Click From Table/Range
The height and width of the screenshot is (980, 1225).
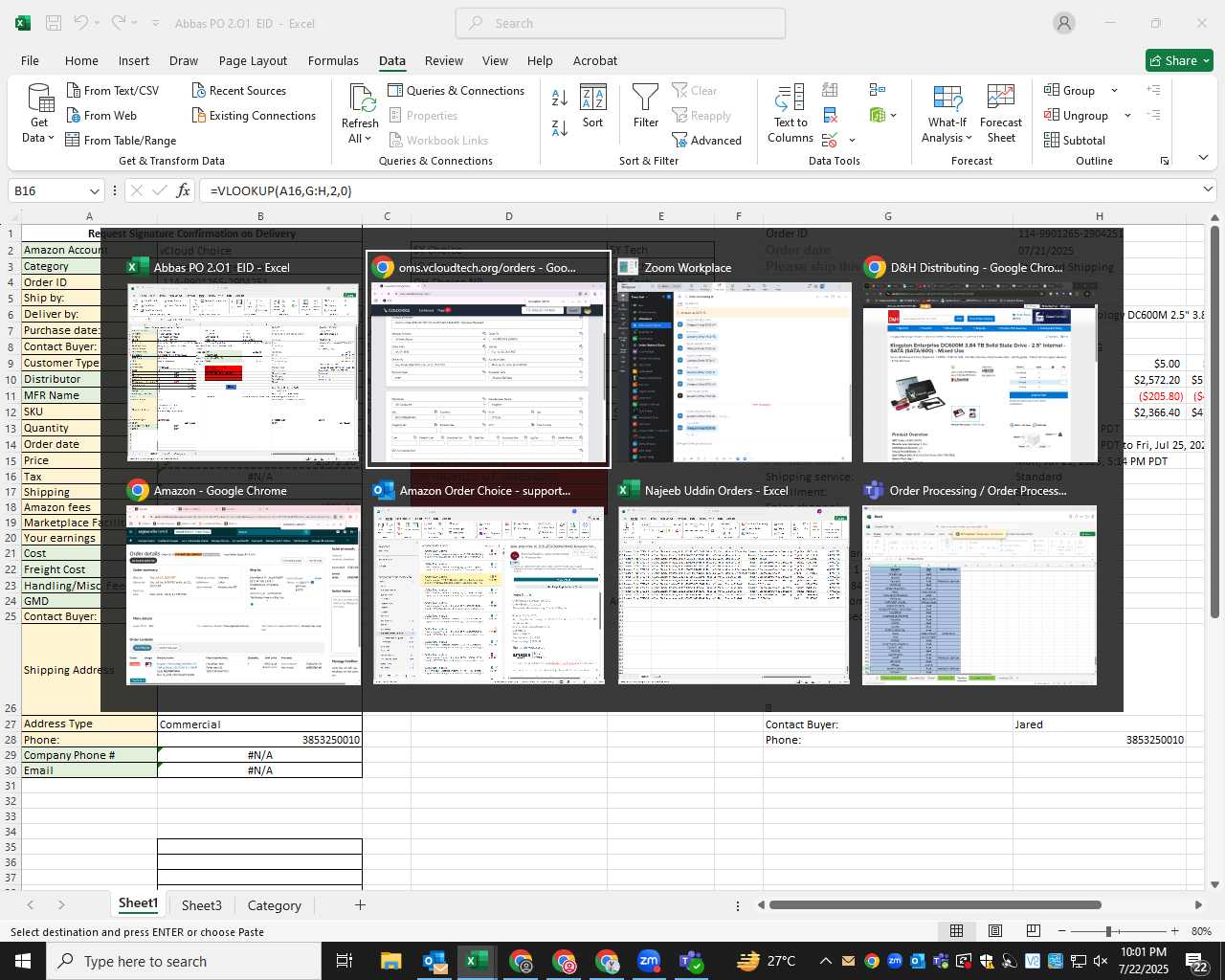coord(121,140)
